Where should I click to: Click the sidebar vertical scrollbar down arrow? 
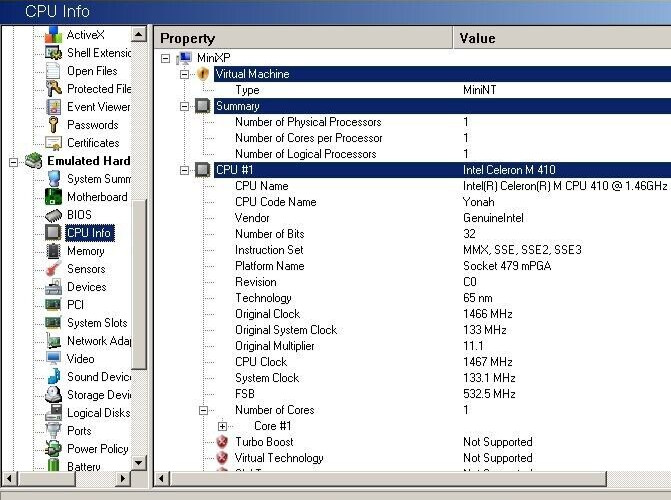139,462
